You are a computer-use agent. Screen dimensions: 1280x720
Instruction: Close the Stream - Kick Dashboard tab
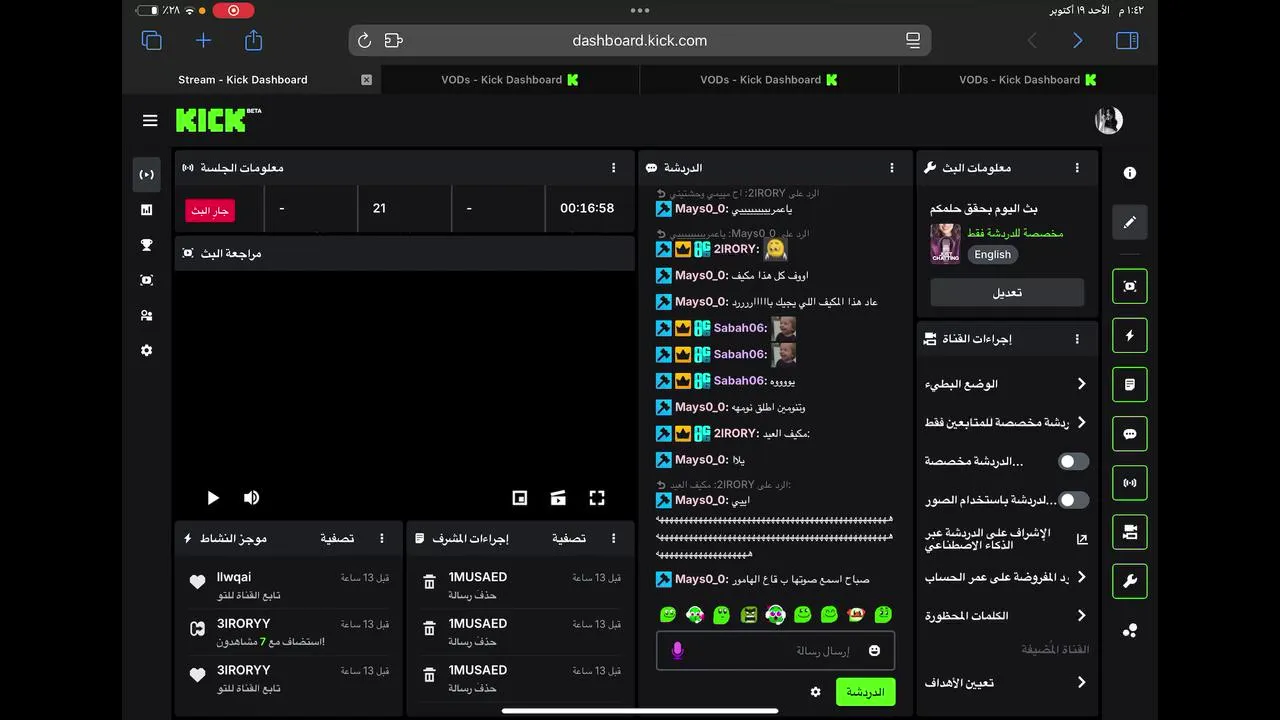point(366,80)
